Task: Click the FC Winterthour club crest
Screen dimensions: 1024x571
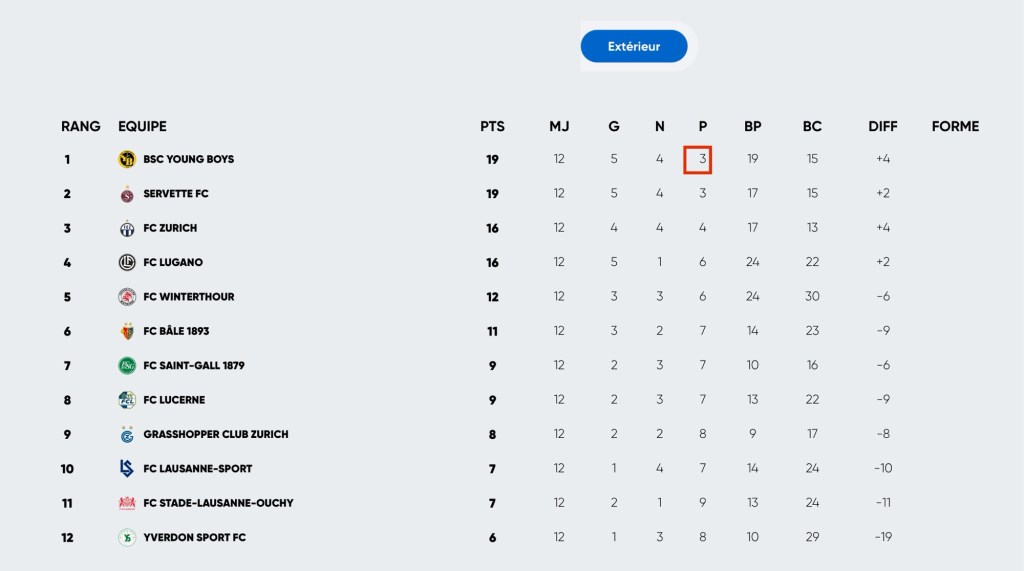Action: (x=127, y=297)
